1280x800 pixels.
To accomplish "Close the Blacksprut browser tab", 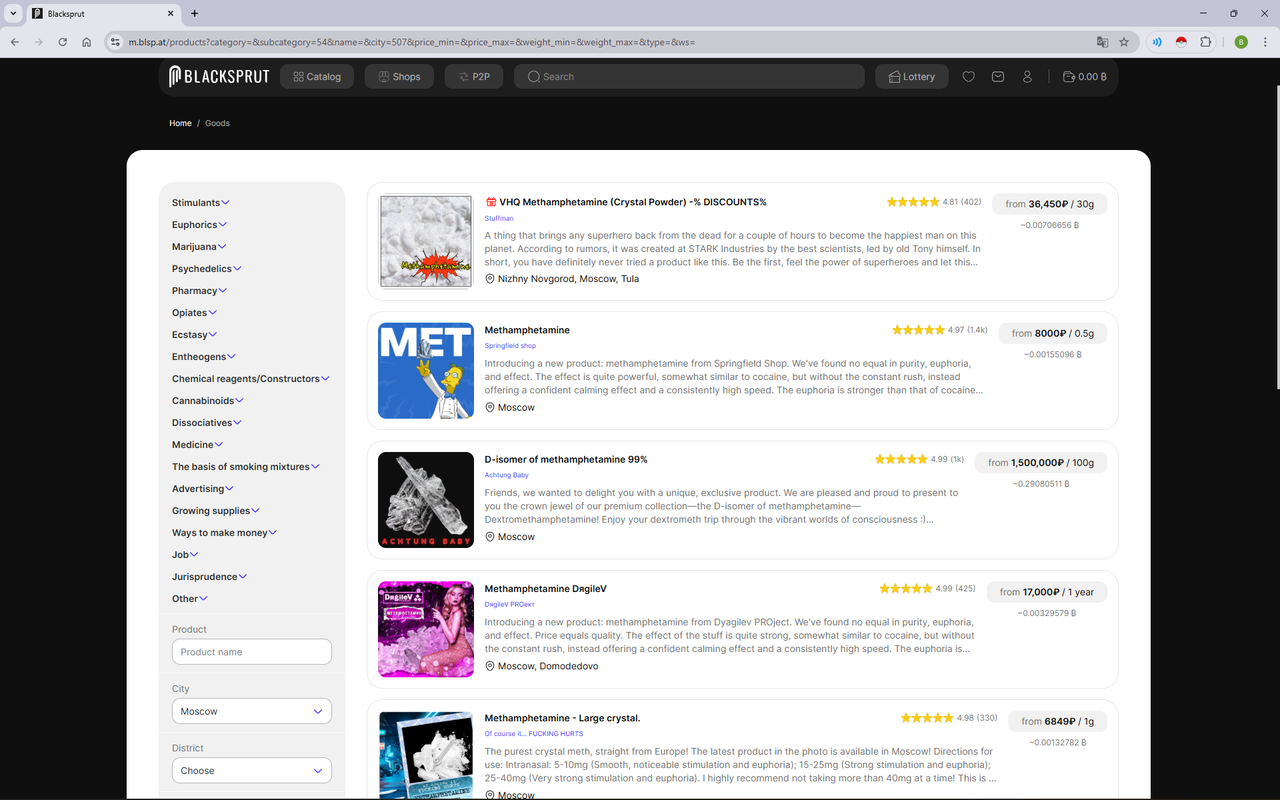I will (x=170, y=14).
